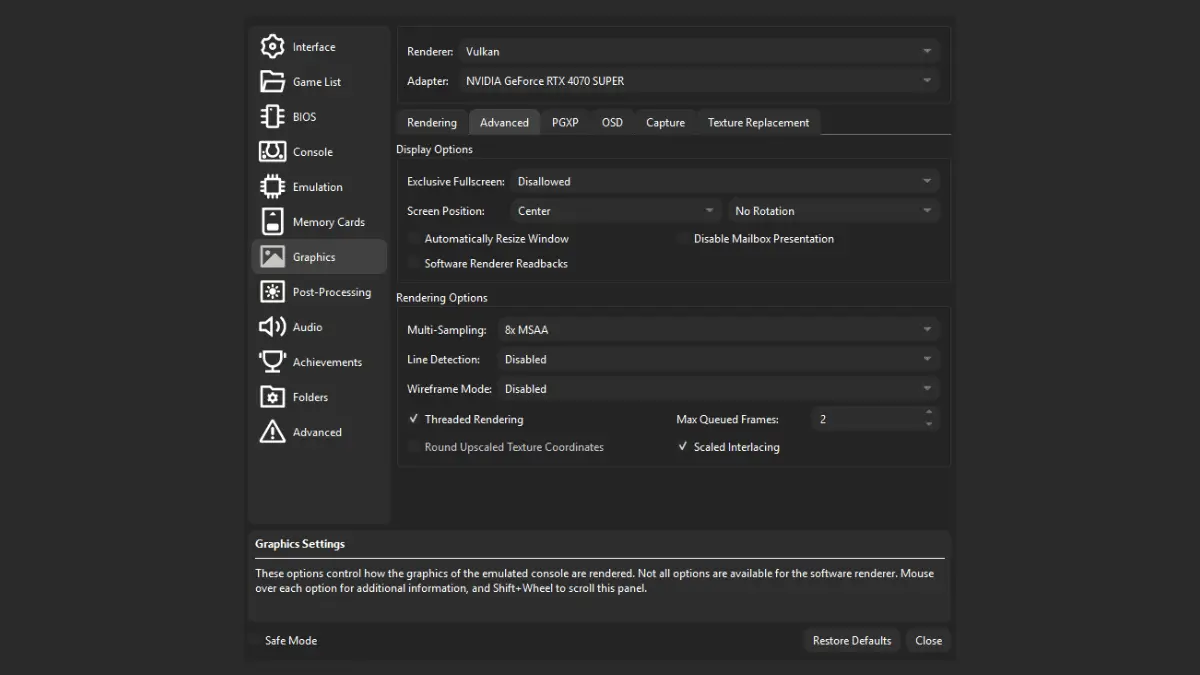Image resolution: width=1200 pixels, height=675 pixels.
Task: Select Post-Processing text in sidebar
Action: pos(332,292)
